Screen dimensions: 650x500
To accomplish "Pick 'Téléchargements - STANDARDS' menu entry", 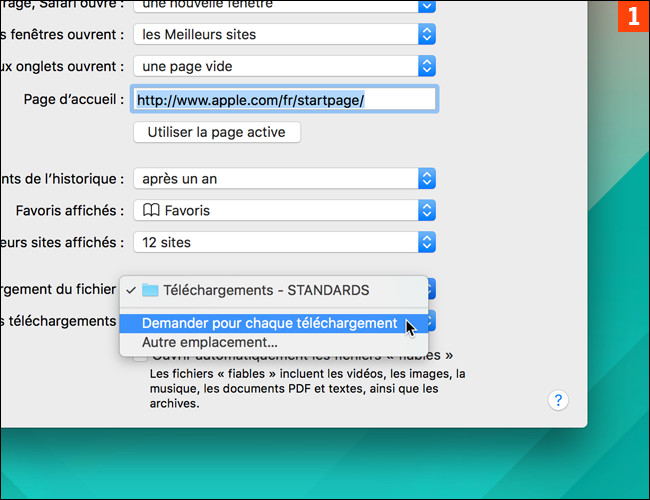I will [265, 290].
